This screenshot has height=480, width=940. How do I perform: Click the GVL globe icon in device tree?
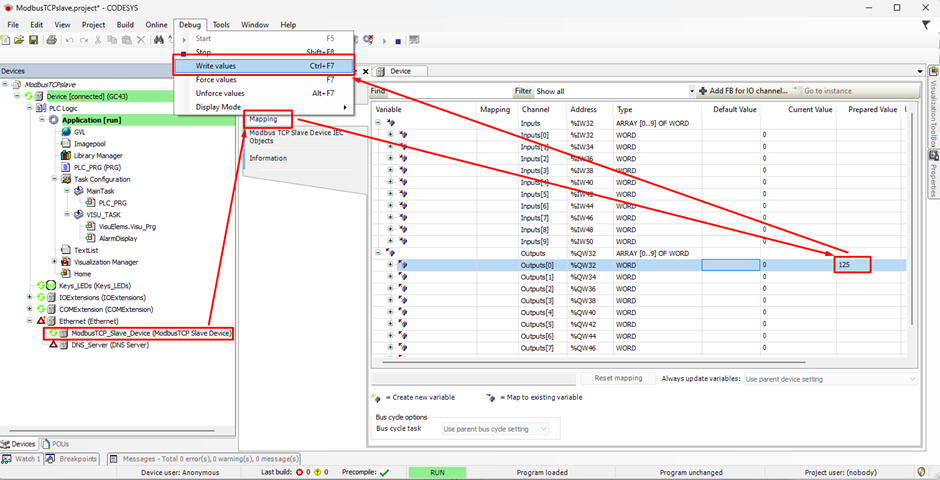coord(66,132)
